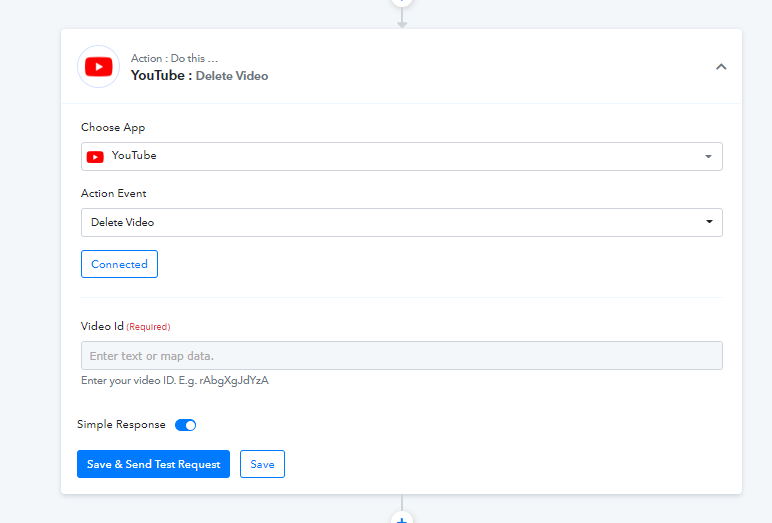This screenshot has height=523, width=772.
Task: Open the Action Event dropdown showing Delete Video
Action: point(402,223)
